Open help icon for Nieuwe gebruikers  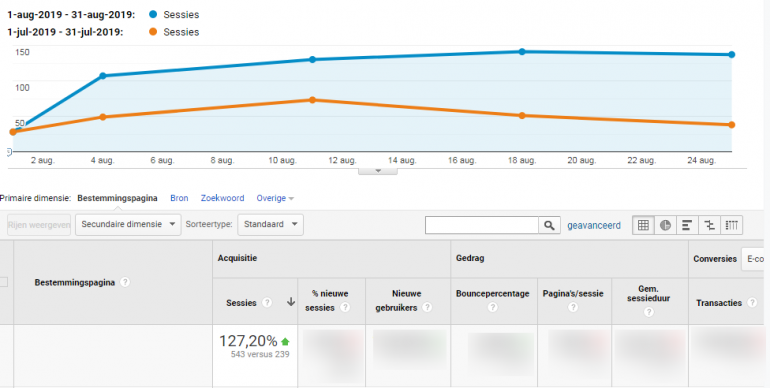tap(427, 307)
